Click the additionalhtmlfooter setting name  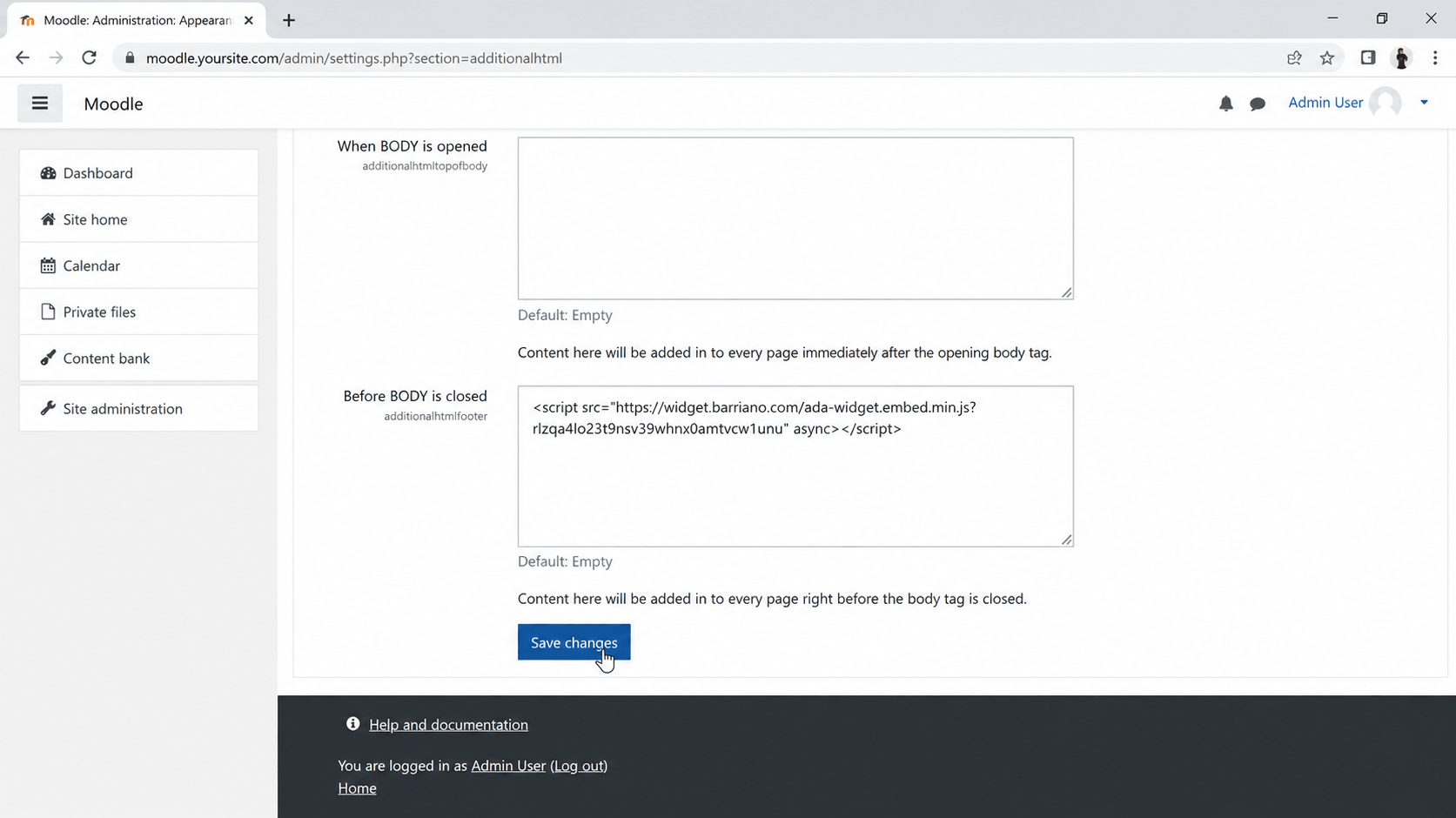click(435, 416)
